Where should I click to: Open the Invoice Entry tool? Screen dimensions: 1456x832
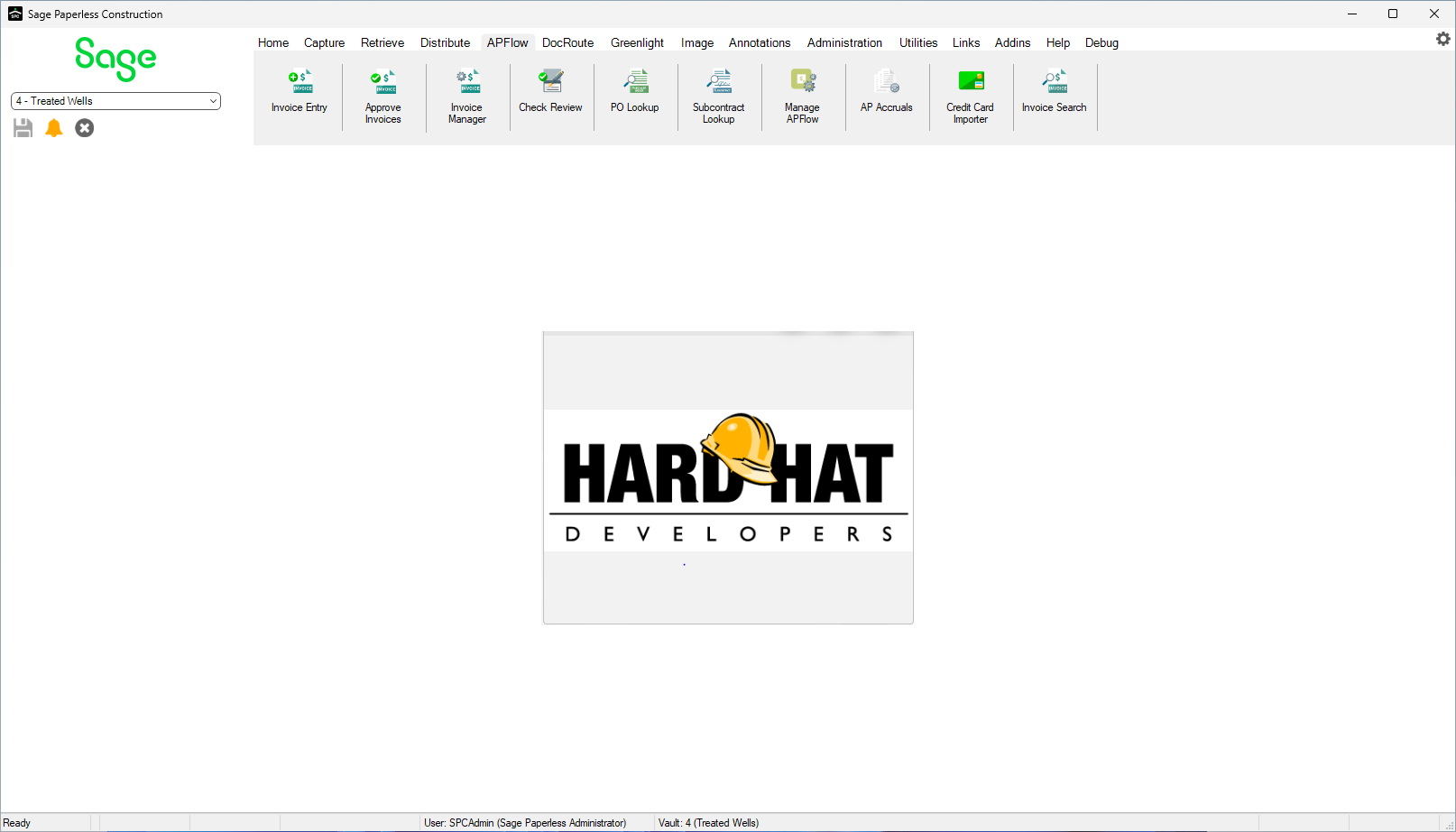(299, 92)
